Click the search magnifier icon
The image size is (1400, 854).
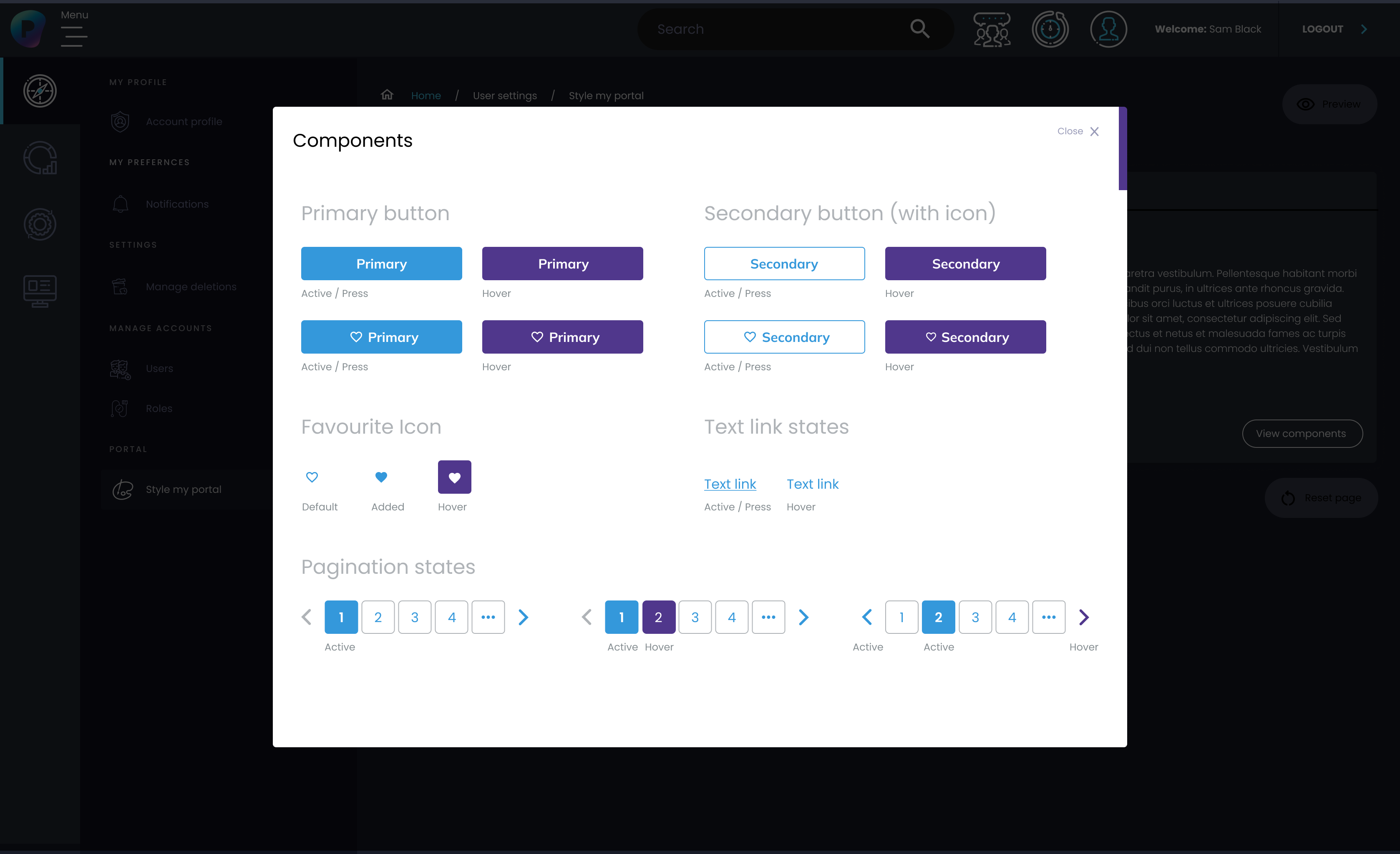click(919, 29)
